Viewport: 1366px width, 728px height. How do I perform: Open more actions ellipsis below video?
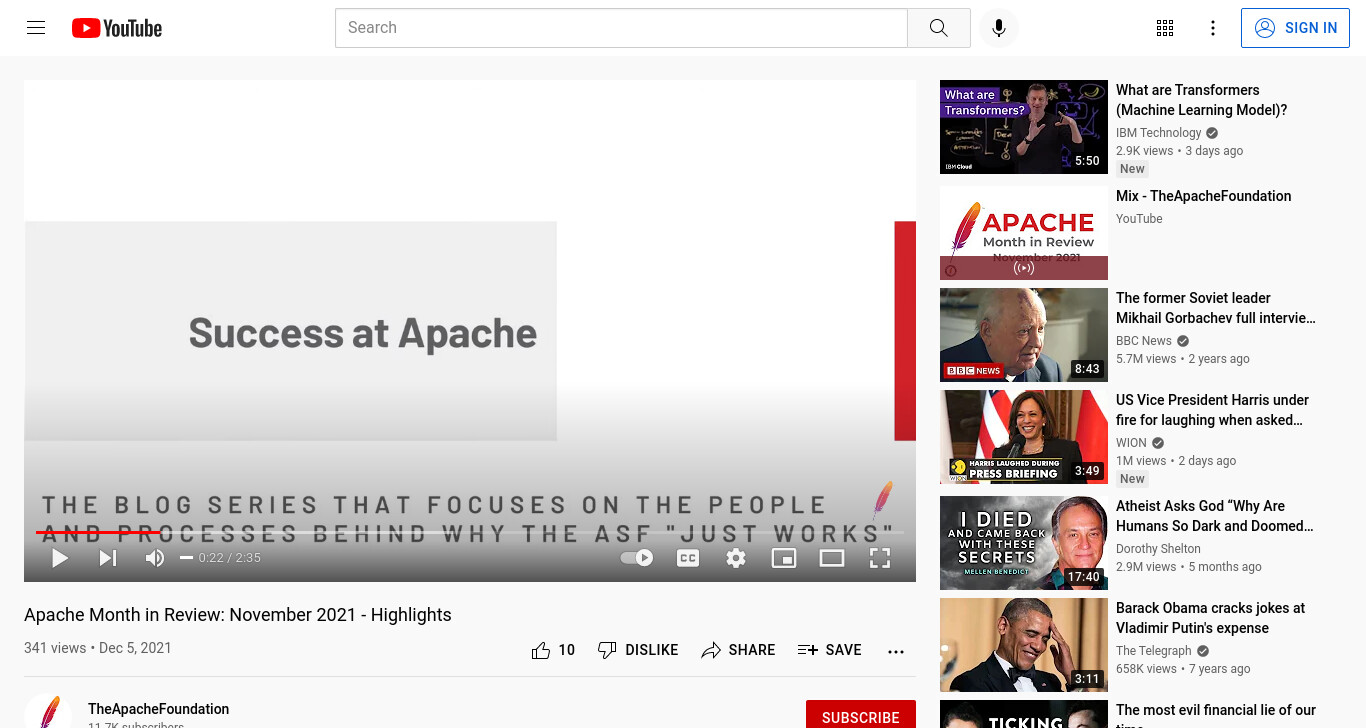(x=896, y=651)
